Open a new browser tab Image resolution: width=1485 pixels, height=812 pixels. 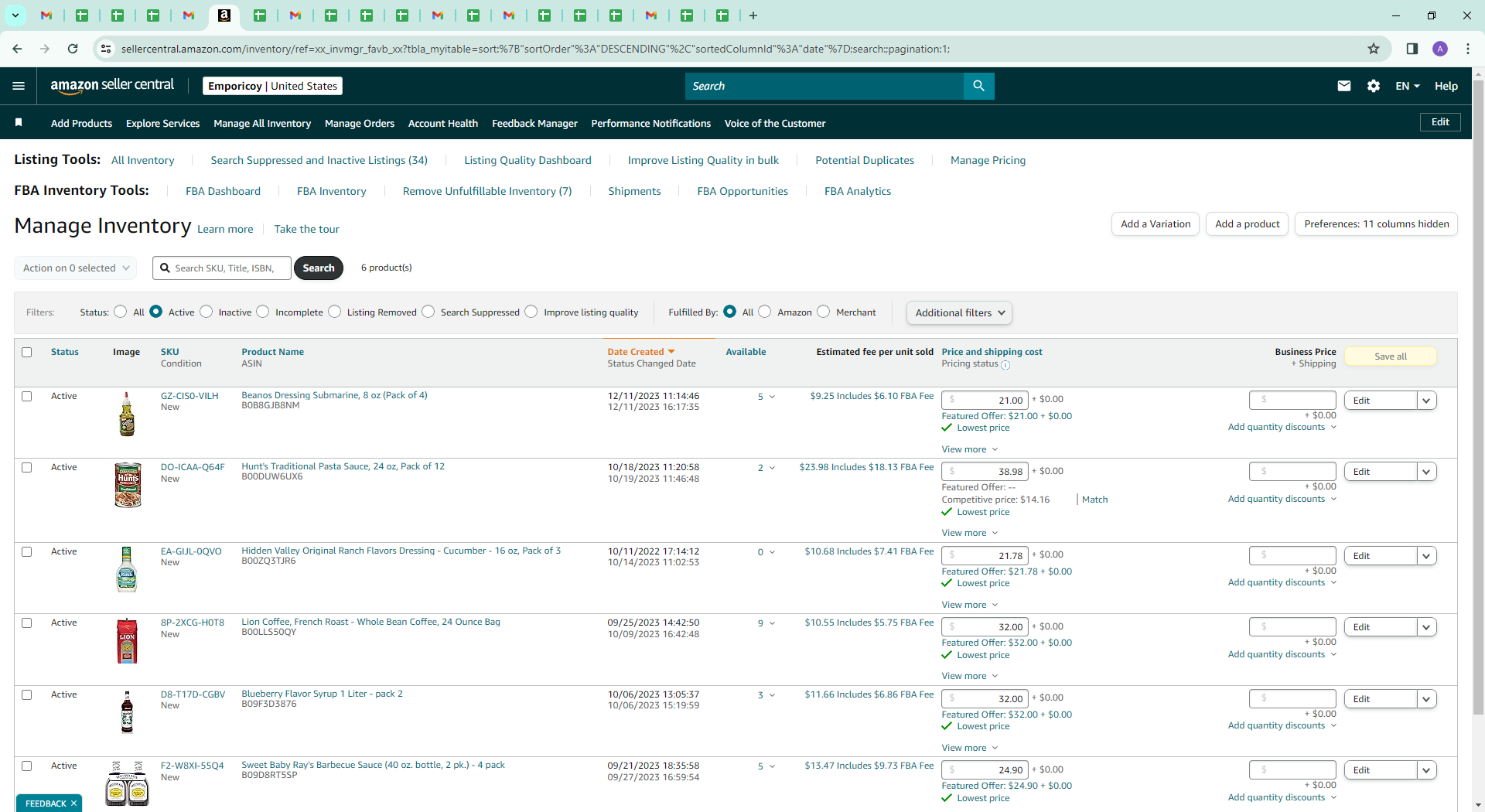753,15
